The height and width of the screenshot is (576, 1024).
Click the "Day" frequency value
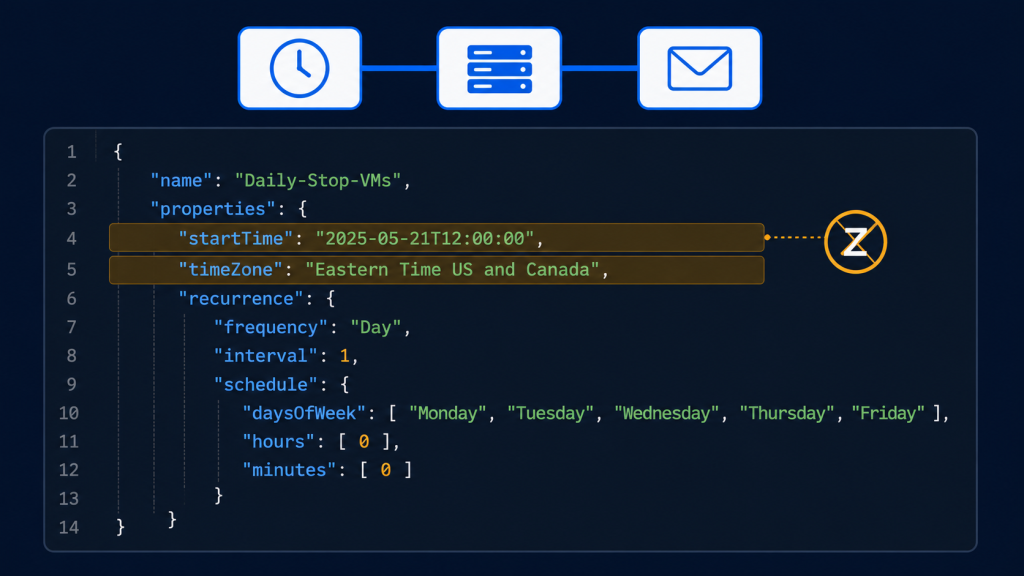pyautogui.click(x=376, y=327)
